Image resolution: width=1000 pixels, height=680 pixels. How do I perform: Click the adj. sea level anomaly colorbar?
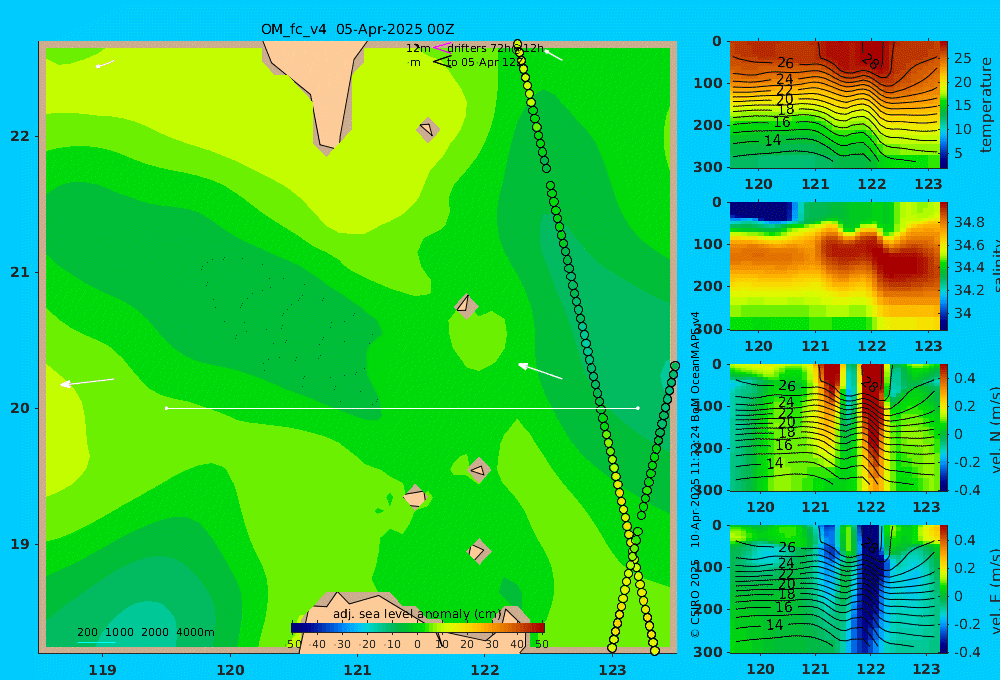418,628
